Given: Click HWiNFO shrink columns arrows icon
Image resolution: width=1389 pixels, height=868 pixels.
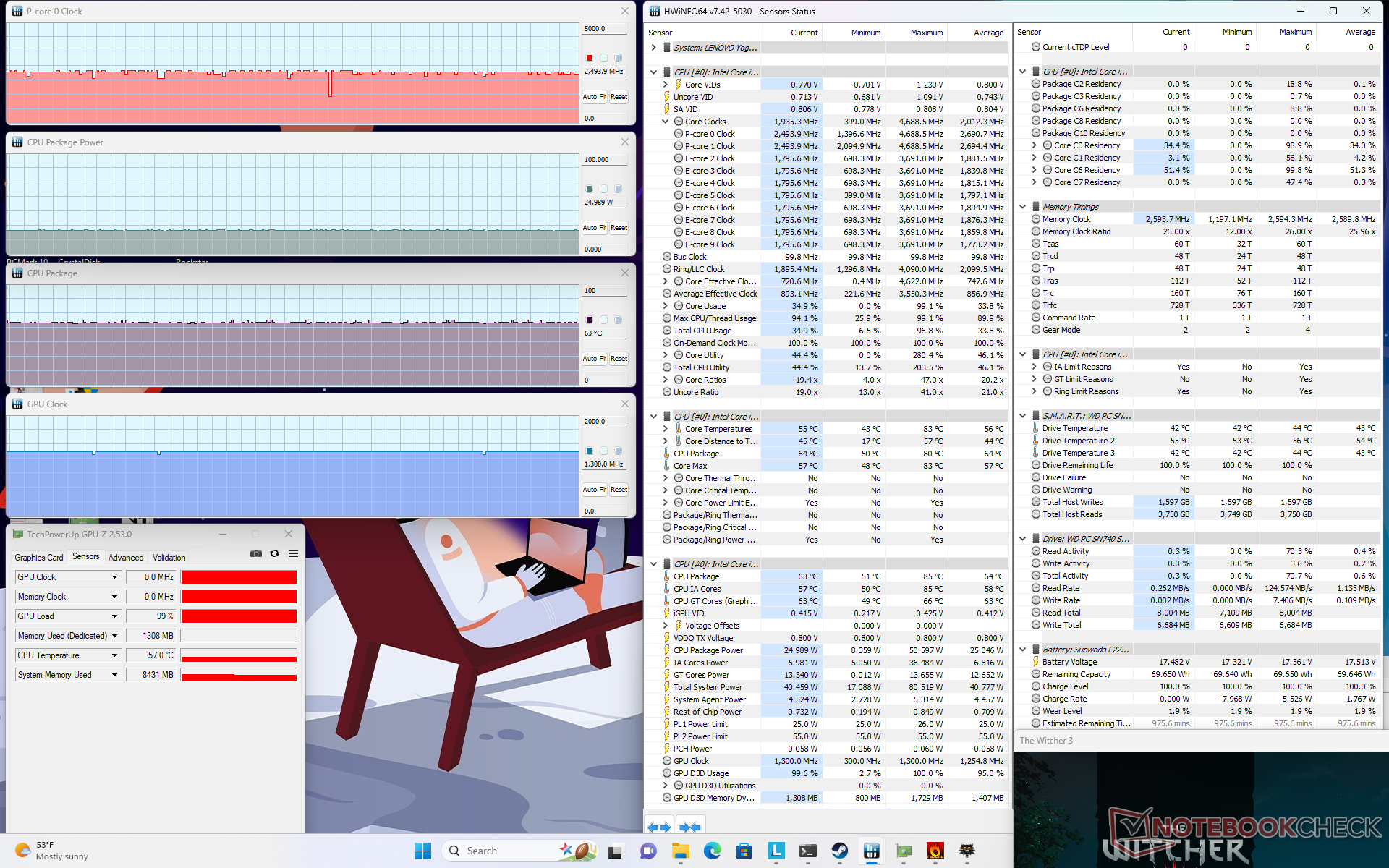Looking at the screenshot, I should (x=689, y=827).
